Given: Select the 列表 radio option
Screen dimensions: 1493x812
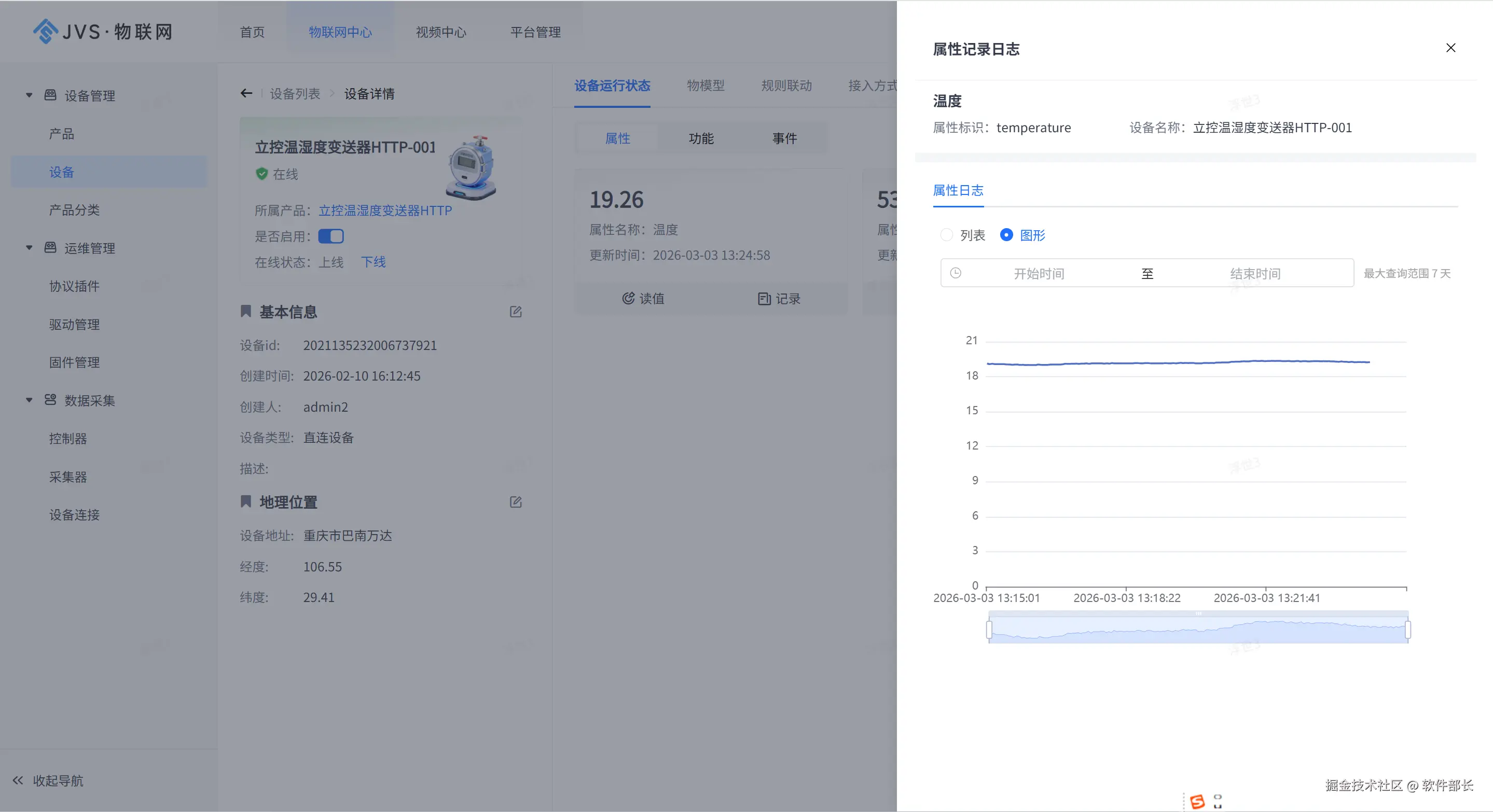Looking at the screenshot, I should click(946, 234).
